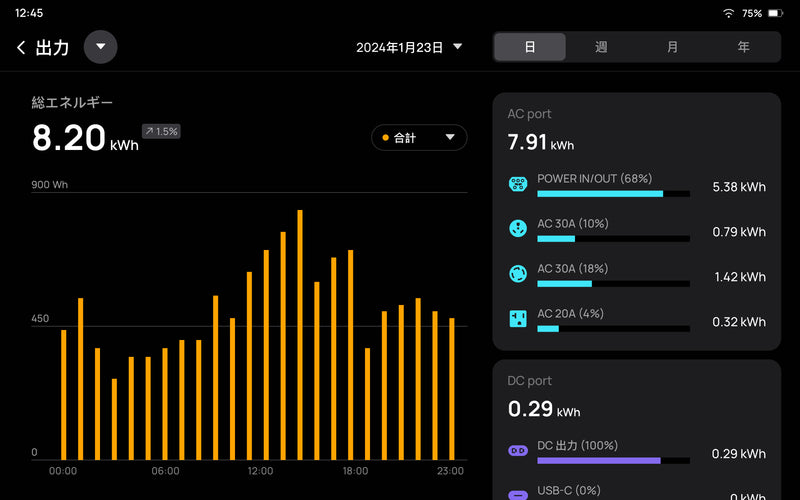Tap the AC 30A (18%) outlet icon
The width and height of the screenshot is (800, 500).
518,274
